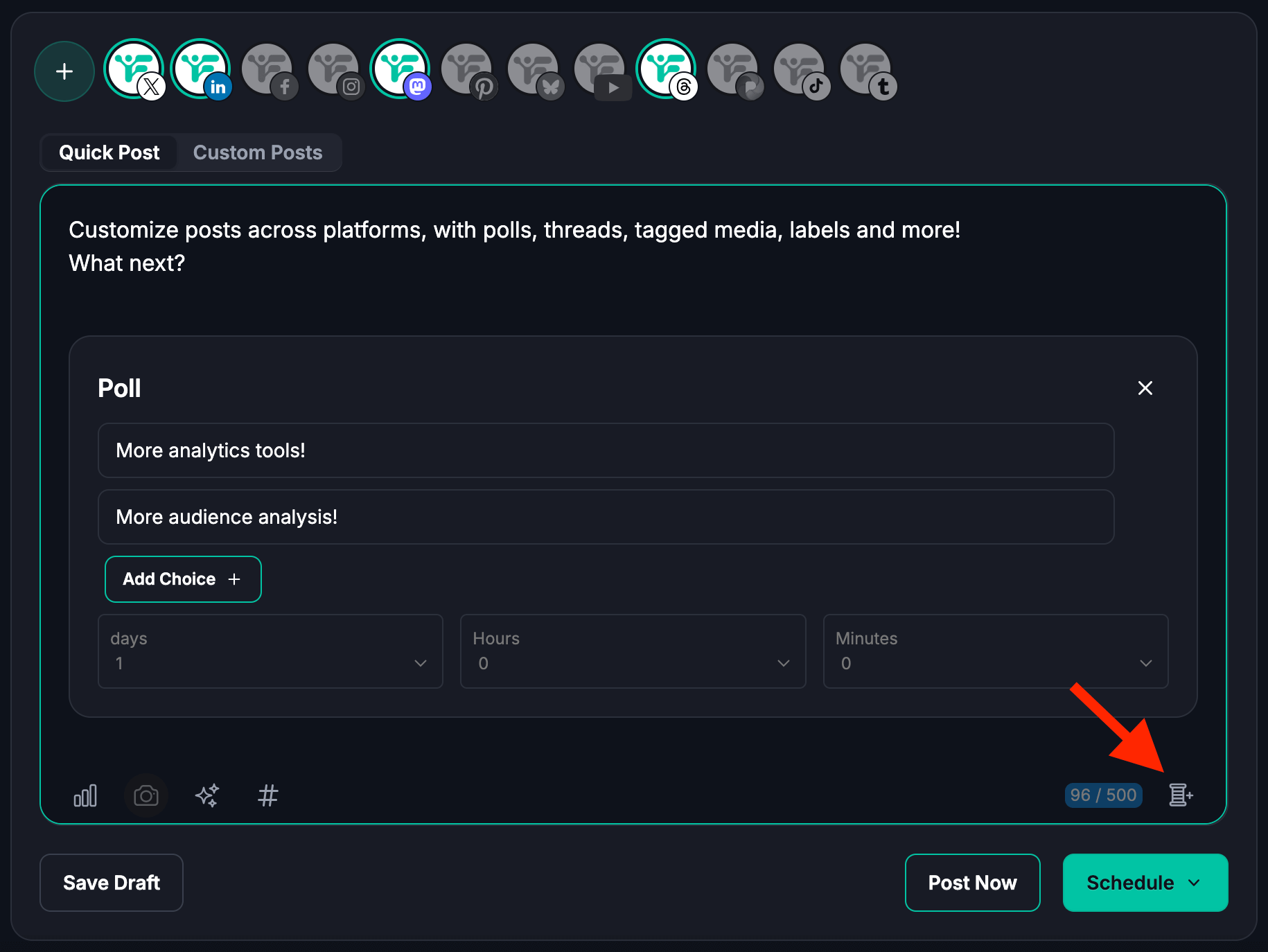
Task: Deselect the X (Twitter) account avatar
Action: [134, 69]
